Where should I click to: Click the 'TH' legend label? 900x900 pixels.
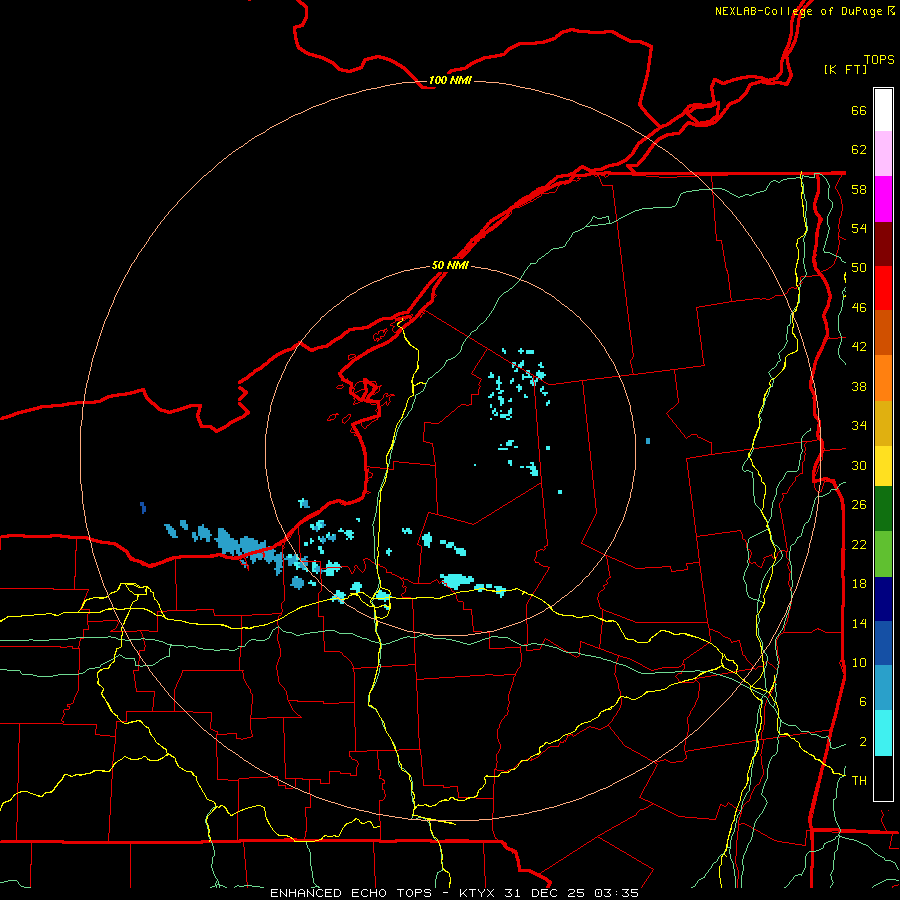pyautogui.click(x=859, y=781)
